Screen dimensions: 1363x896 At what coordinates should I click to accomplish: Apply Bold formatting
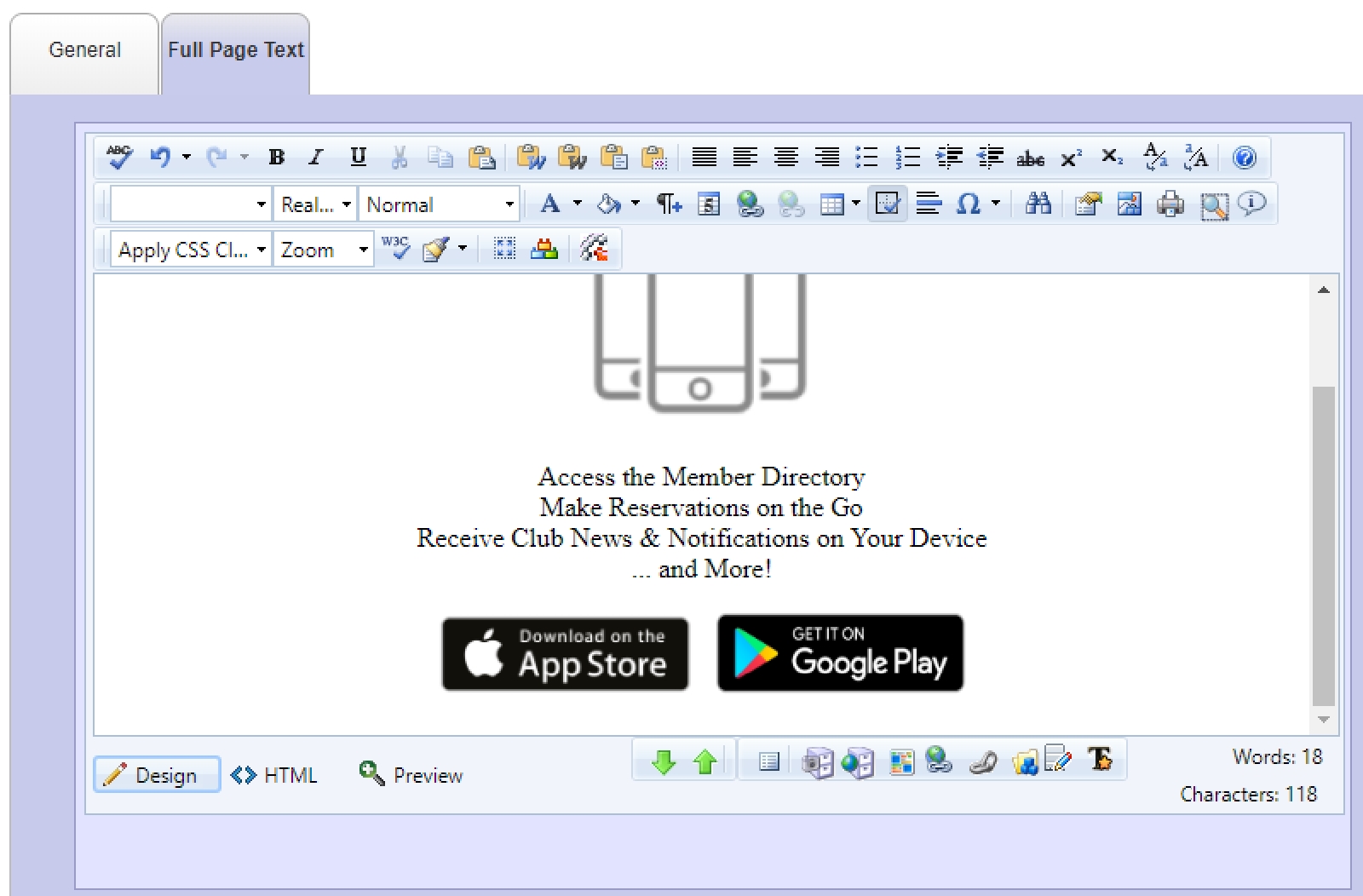276,157
